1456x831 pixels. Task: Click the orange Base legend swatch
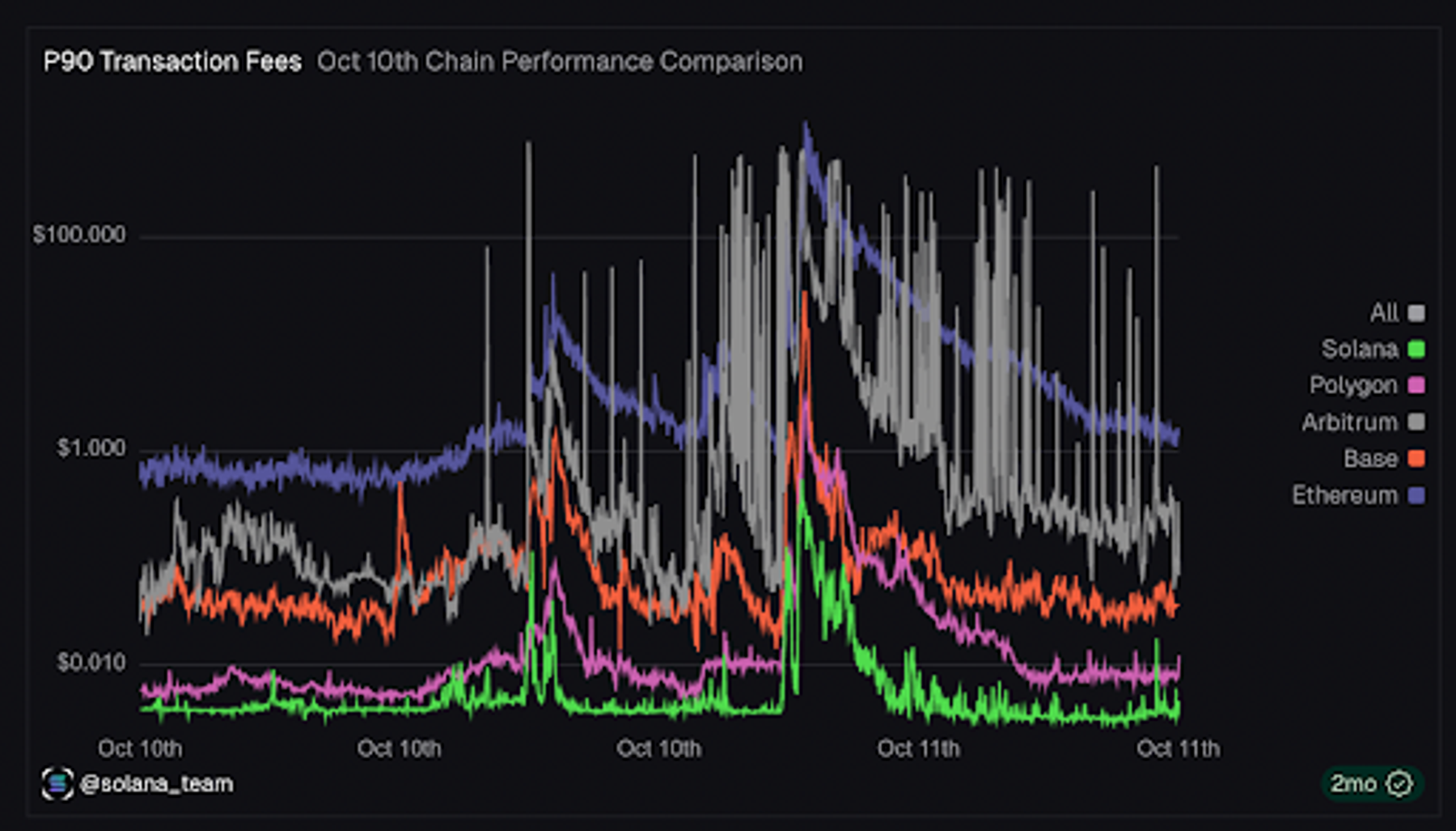1416,458
